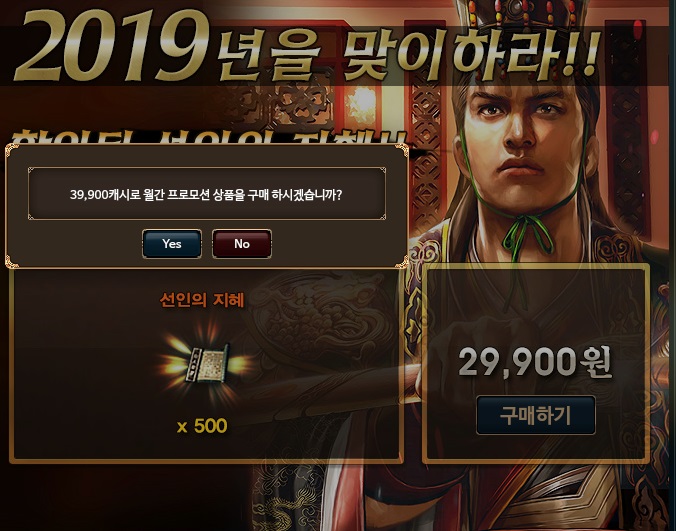This screenshot has height=531, width=676.
Task: Click the dialog's bottom-left corner ornament
Action: [13, 261]
